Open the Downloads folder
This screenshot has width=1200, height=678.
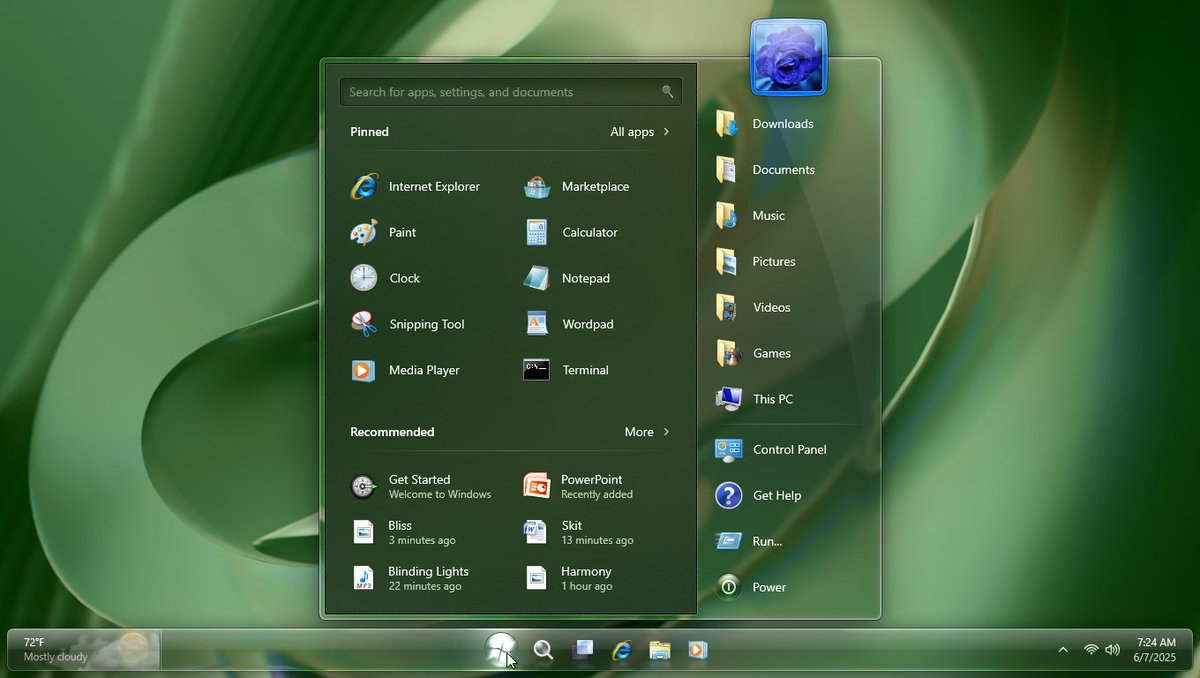point(765,124)
